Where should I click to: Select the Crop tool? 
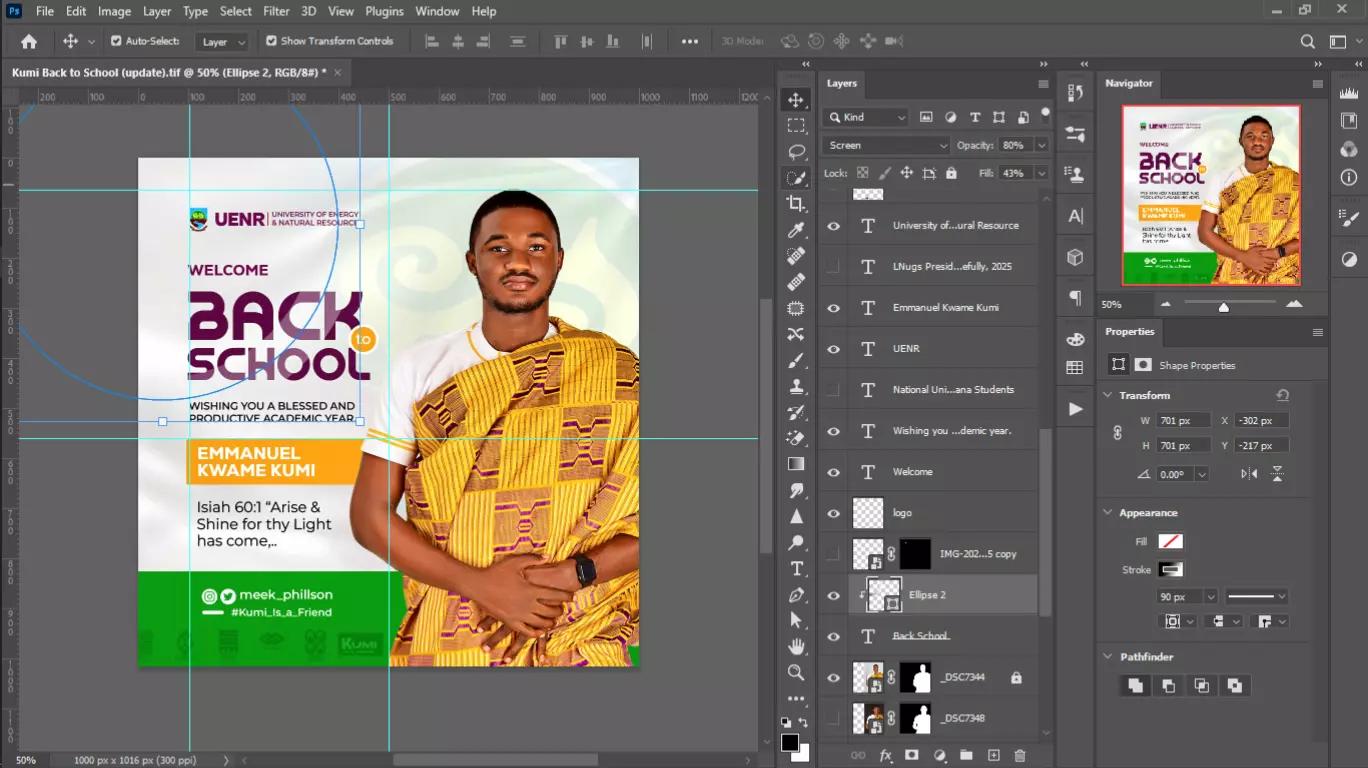tap(796, 204)
